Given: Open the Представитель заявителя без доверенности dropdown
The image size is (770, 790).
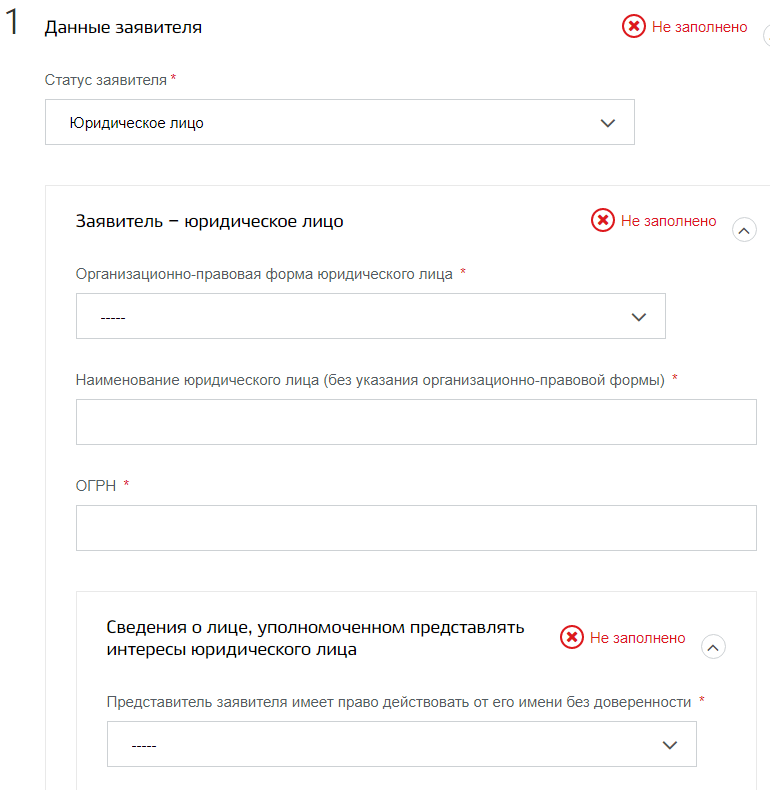Looking at the screenshot, I should coord(402,744).
